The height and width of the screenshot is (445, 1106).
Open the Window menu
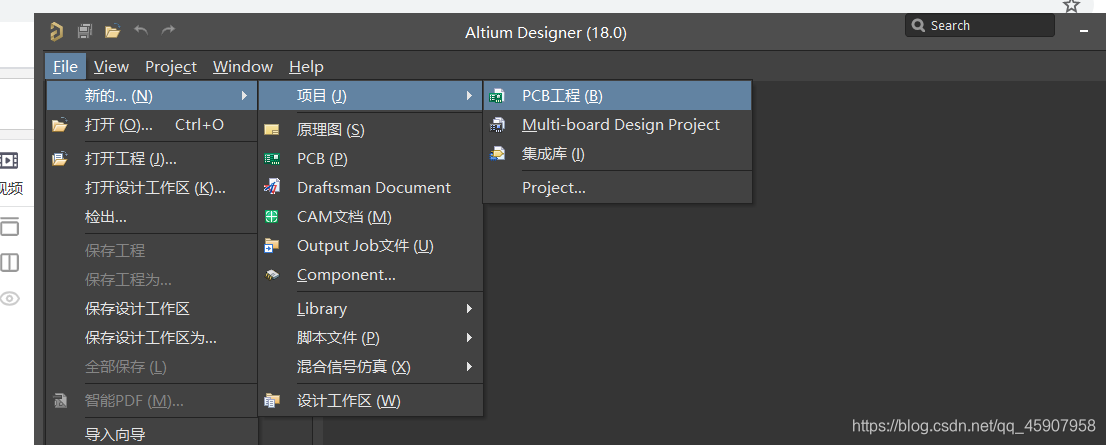point(242,67)
